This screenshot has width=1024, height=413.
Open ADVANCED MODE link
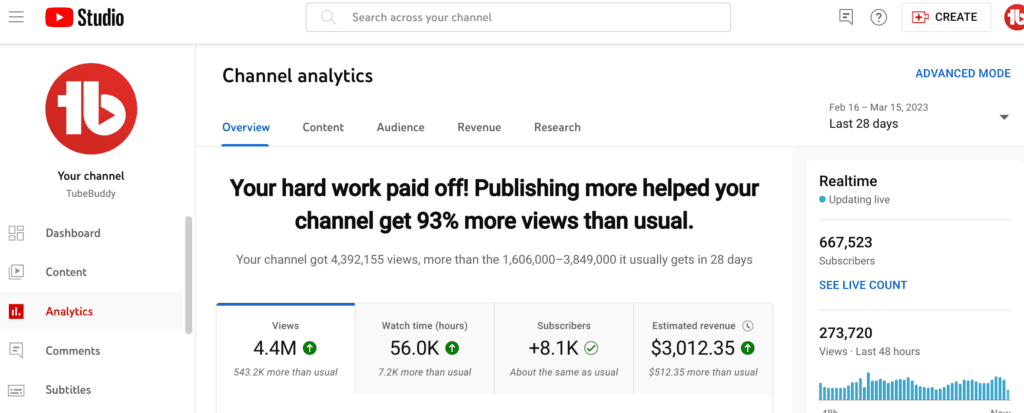point(962,74)
